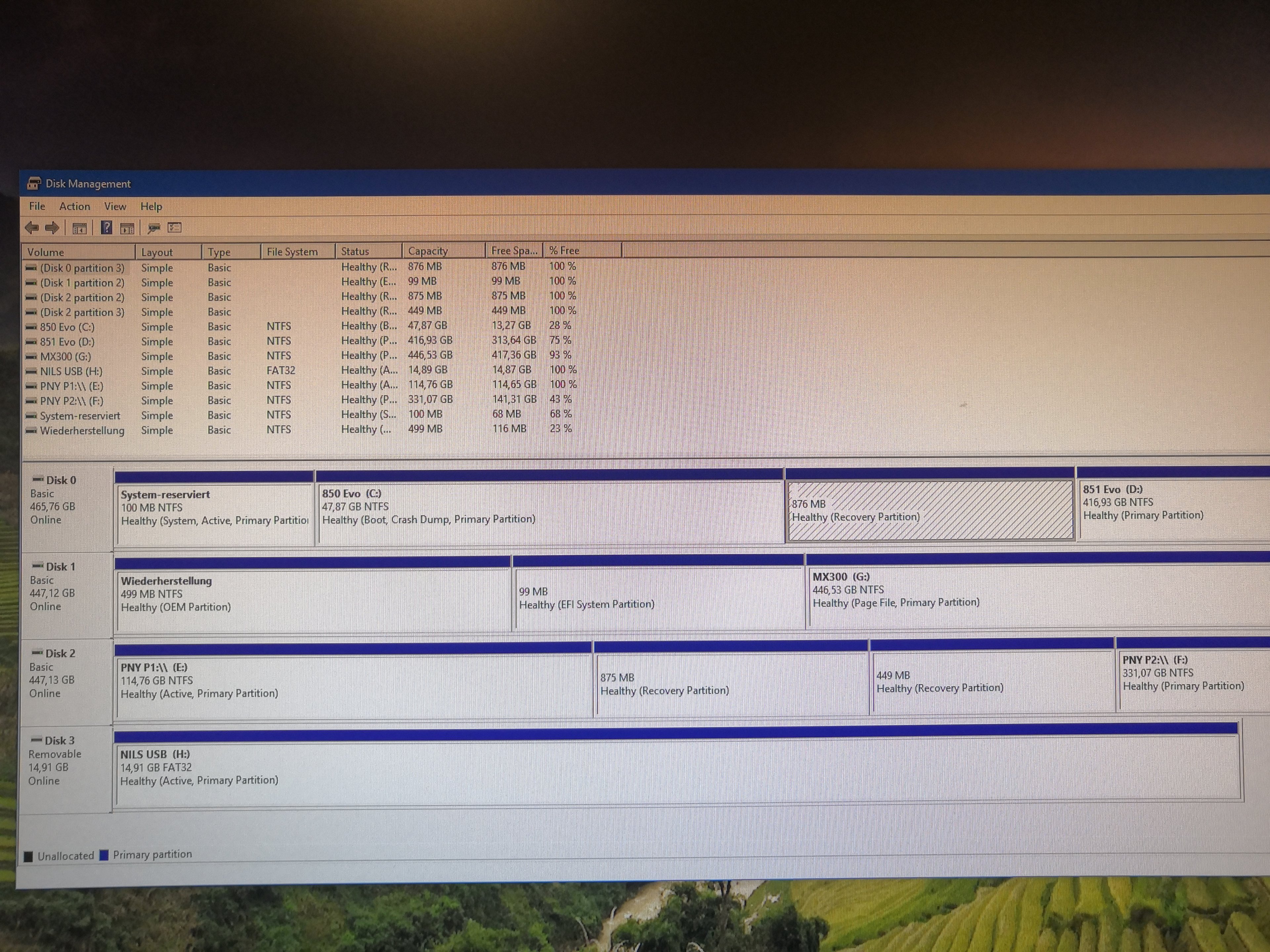Click Show/Hide Console Tree toolbar icon

79,228
